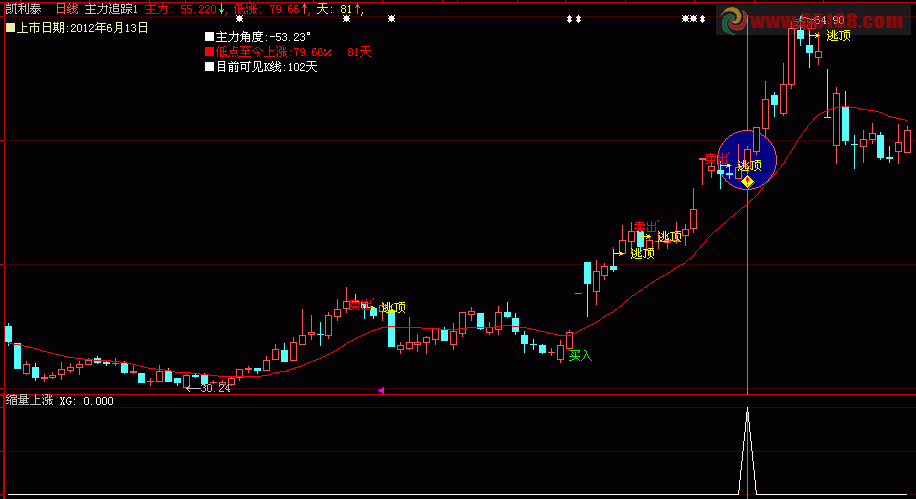
Task: Select the red square before 低点至今上涨
Action: [209, 52]
